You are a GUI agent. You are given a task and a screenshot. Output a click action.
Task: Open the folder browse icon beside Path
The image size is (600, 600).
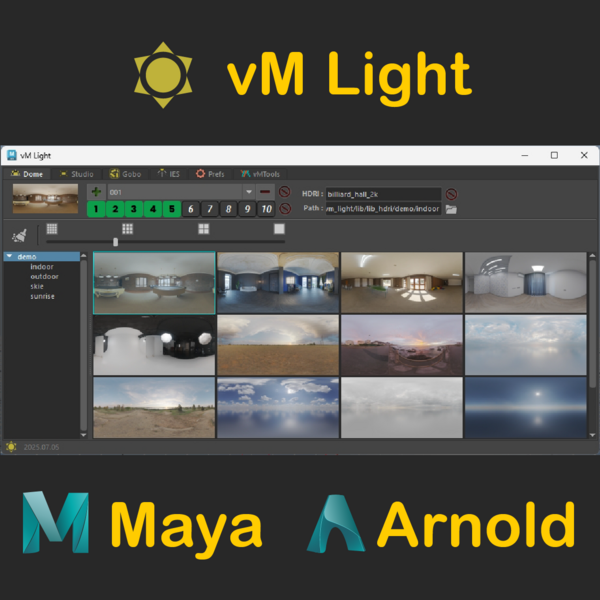pos(452,209)
